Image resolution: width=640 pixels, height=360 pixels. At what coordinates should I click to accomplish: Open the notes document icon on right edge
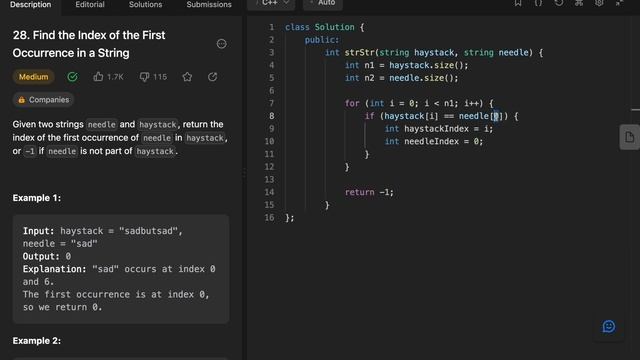[629, 137]
